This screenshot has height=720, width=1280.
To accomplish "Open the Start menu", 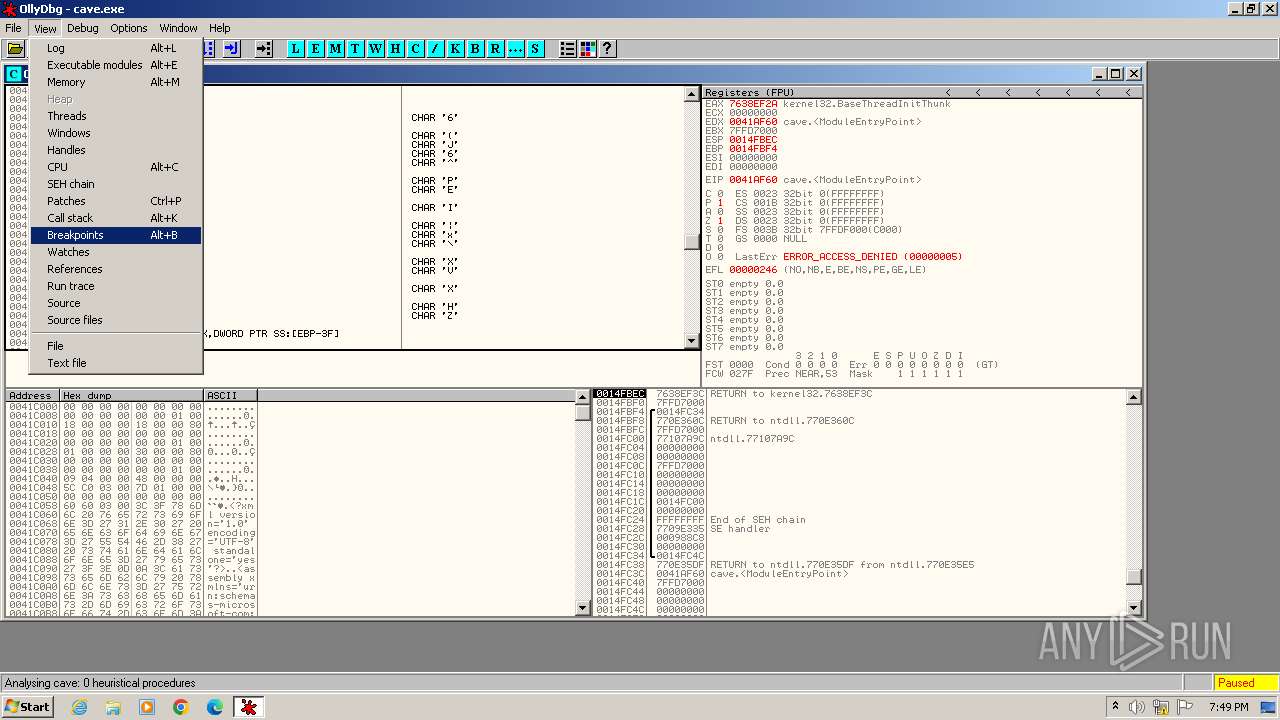I will coord(27,707).
